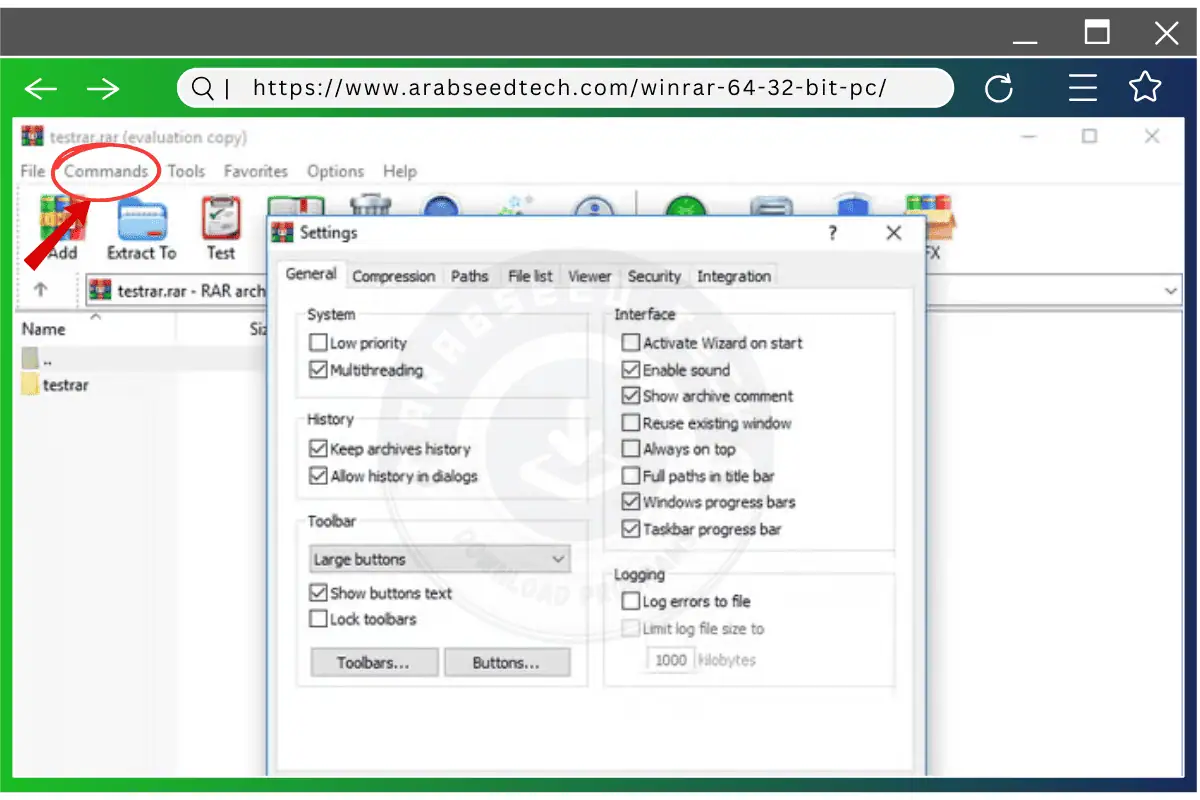Expand the Large buttons dropdown
This screenshot has width=1200, height=800.
(558, 559)
